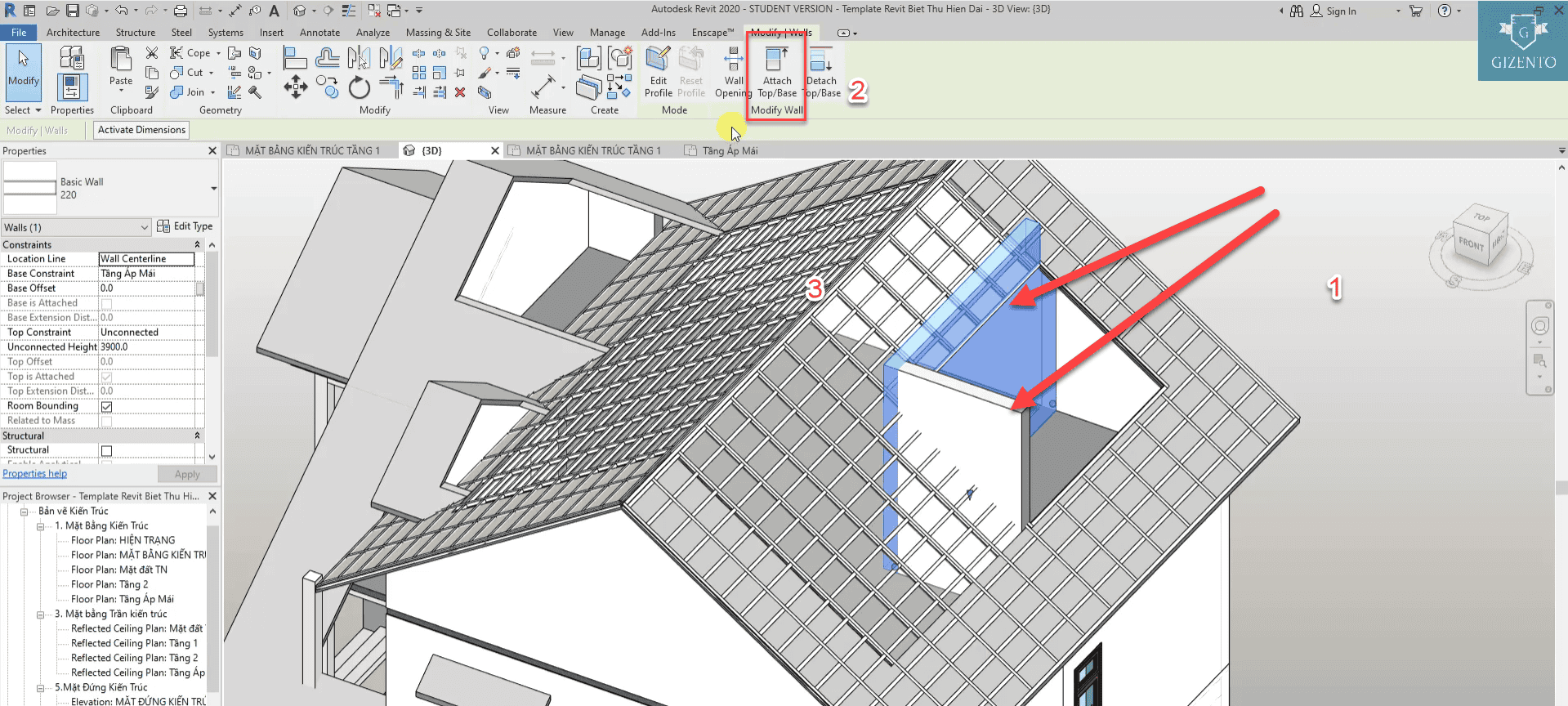This screenshot has width=1568, height=706.
Task: Select Trim/Extend to Corner tool
Action: click(391, 87)
